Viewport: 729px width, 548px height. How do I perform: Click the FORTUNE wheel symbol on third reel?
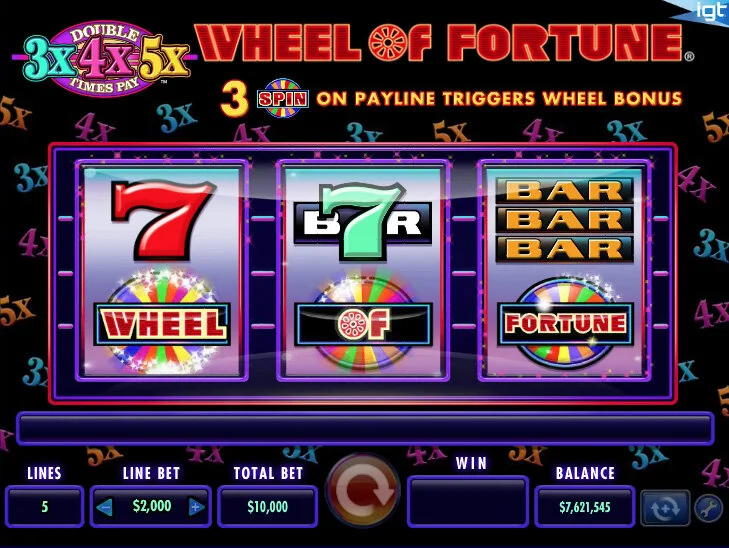565,322
